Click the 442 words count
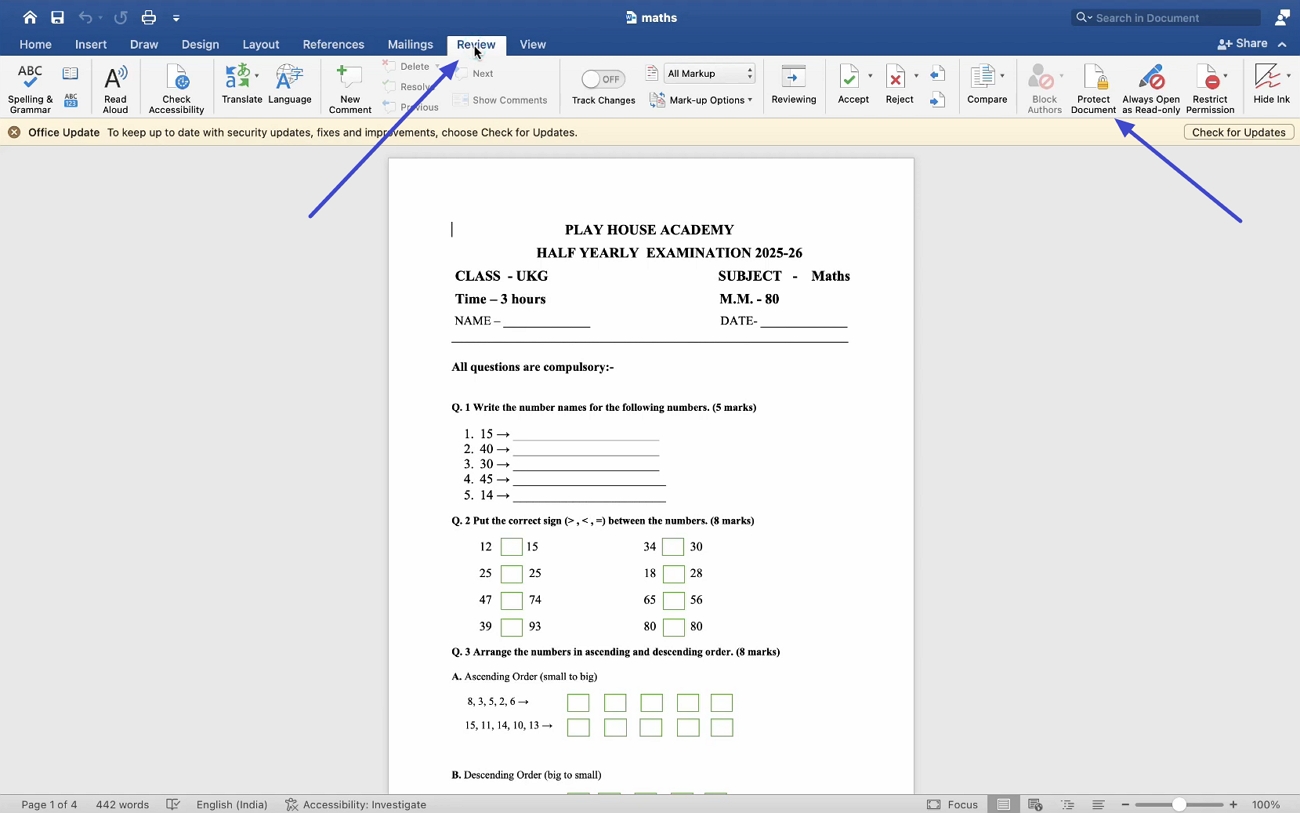This screenshot has height=813, width=1300. (x=122, y=804)
